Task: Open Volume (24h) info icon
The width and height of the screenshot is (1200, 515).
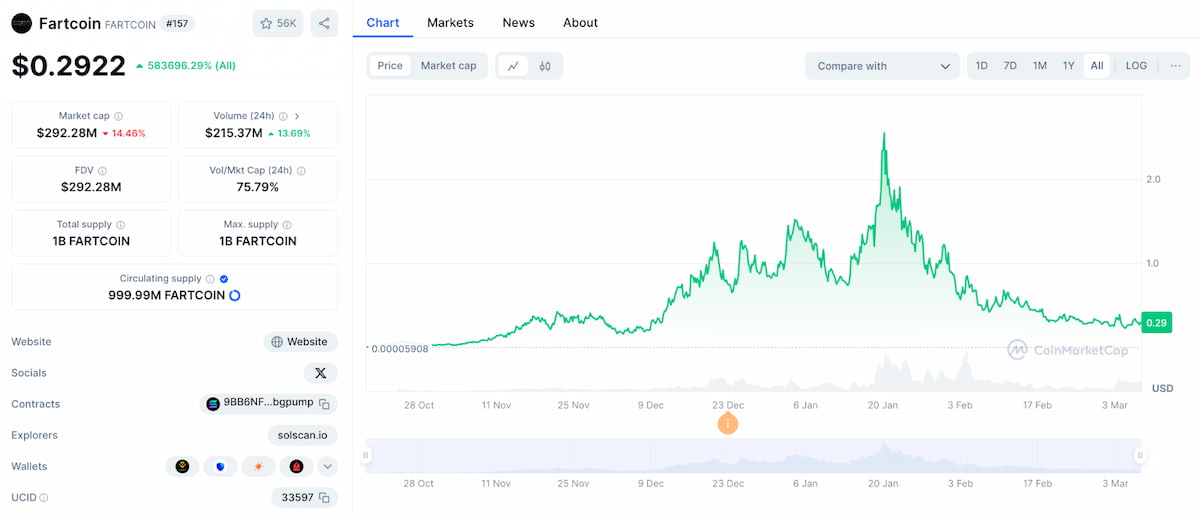Action: click(283, 116)
